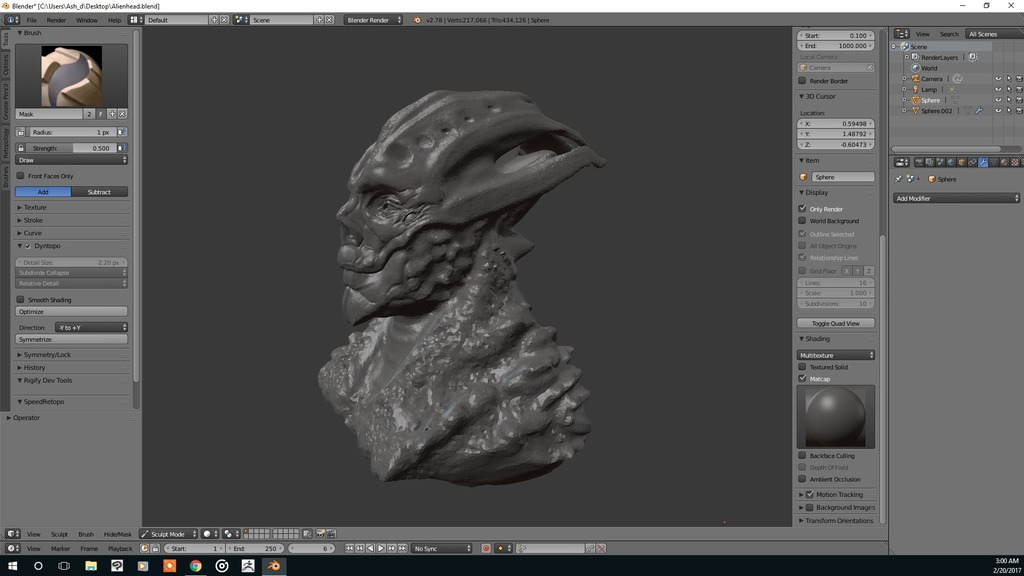This screenshot has width=1024, height=576.
Task: Click the Camera icon in the Outliner
Action: (915, 79)
